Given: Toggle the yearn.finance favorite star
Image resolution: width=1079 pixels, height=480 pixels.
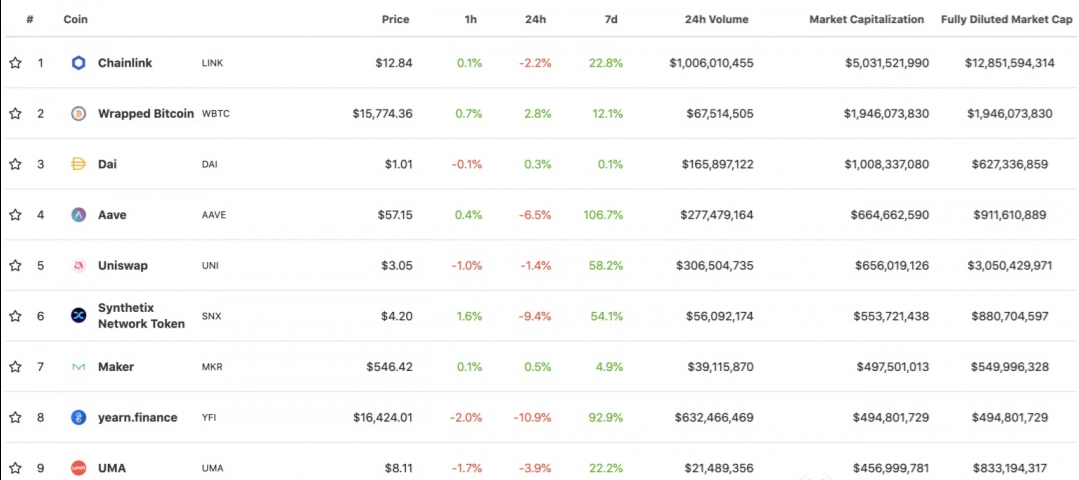Looking at the screenshot, I should click(x=15, y=417).
